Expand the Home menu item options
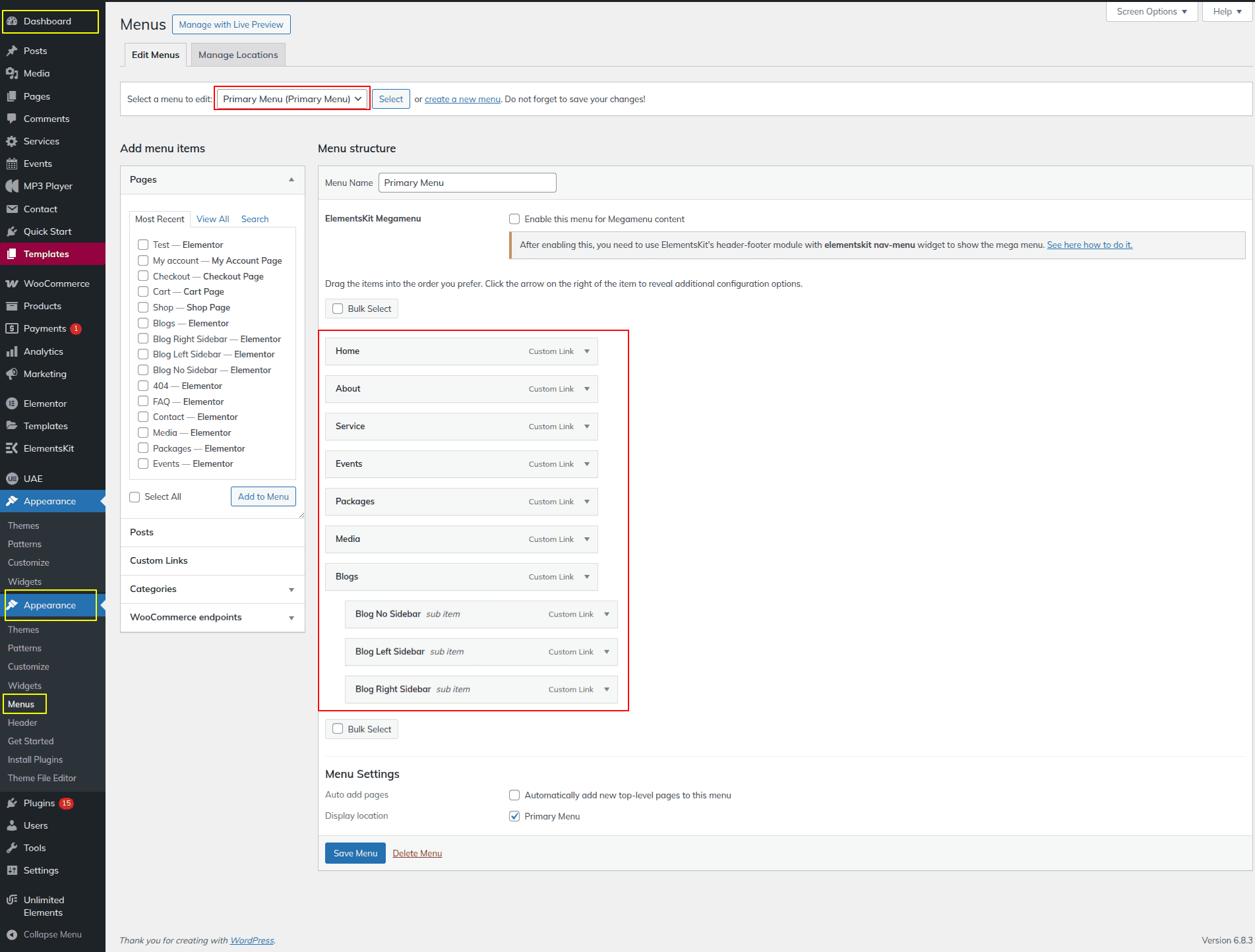 point(586,351)
